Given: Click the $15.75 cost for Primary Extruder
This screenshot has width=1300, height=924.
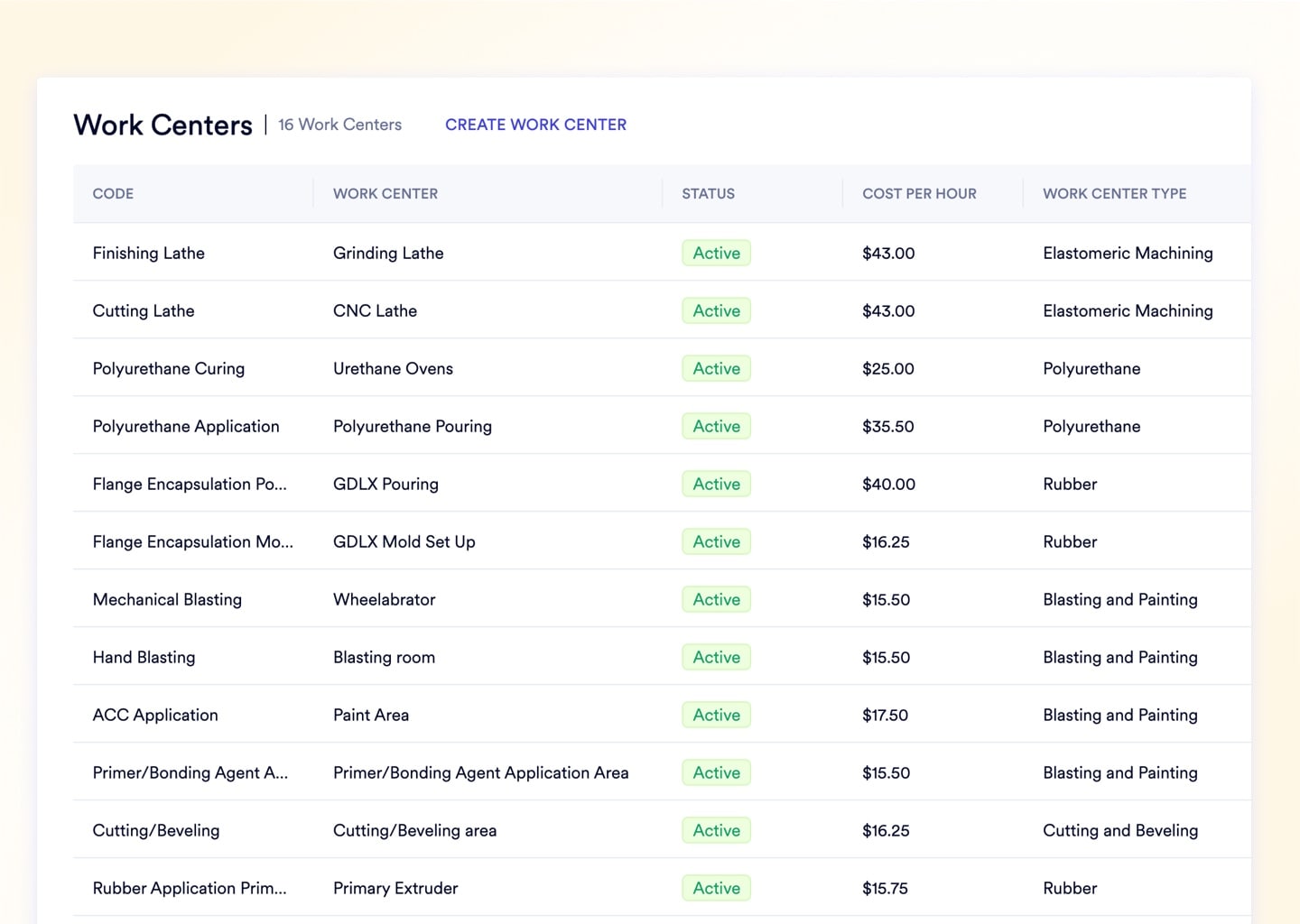Looking at the screenshot, I should 885,888.
